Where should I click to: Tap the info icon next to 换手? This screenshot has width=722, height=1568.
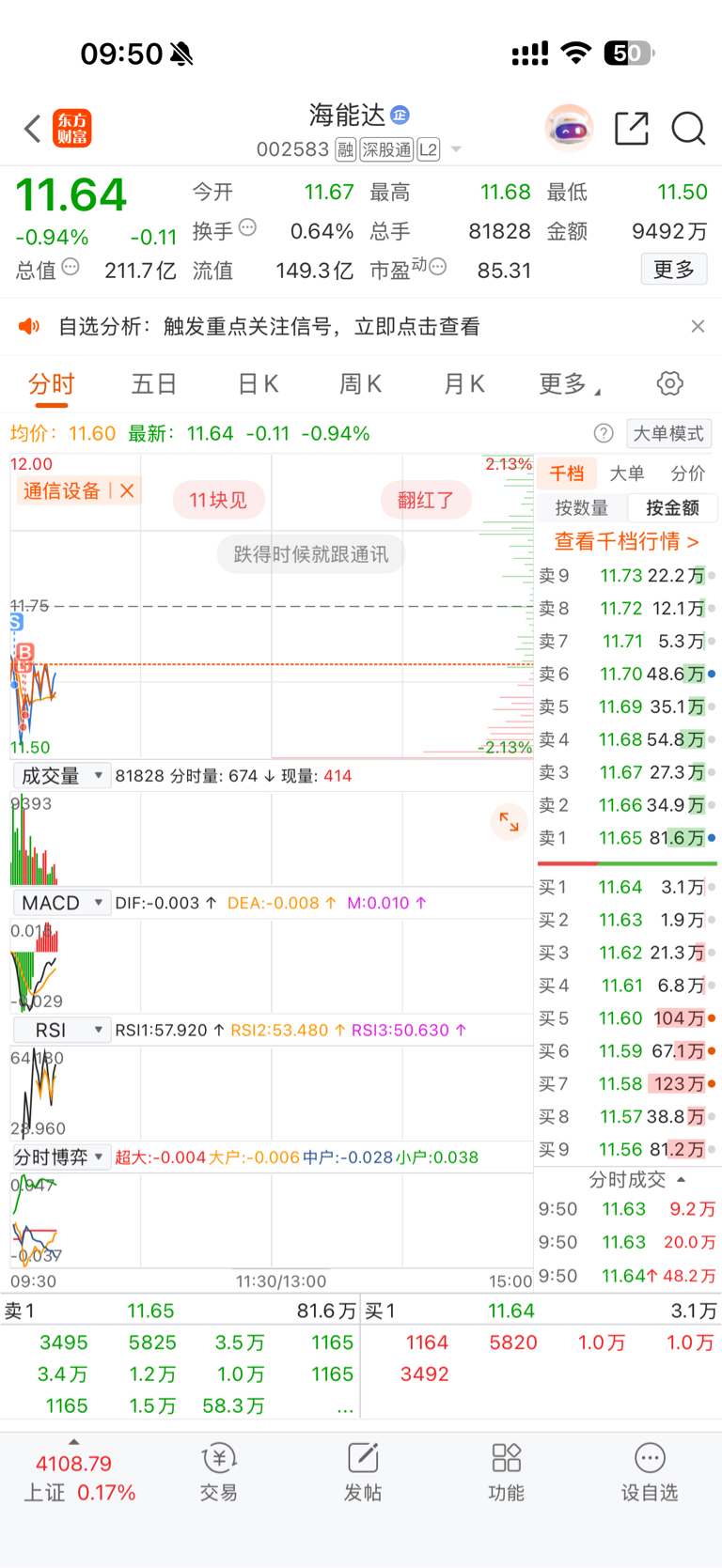coord(247,227)
